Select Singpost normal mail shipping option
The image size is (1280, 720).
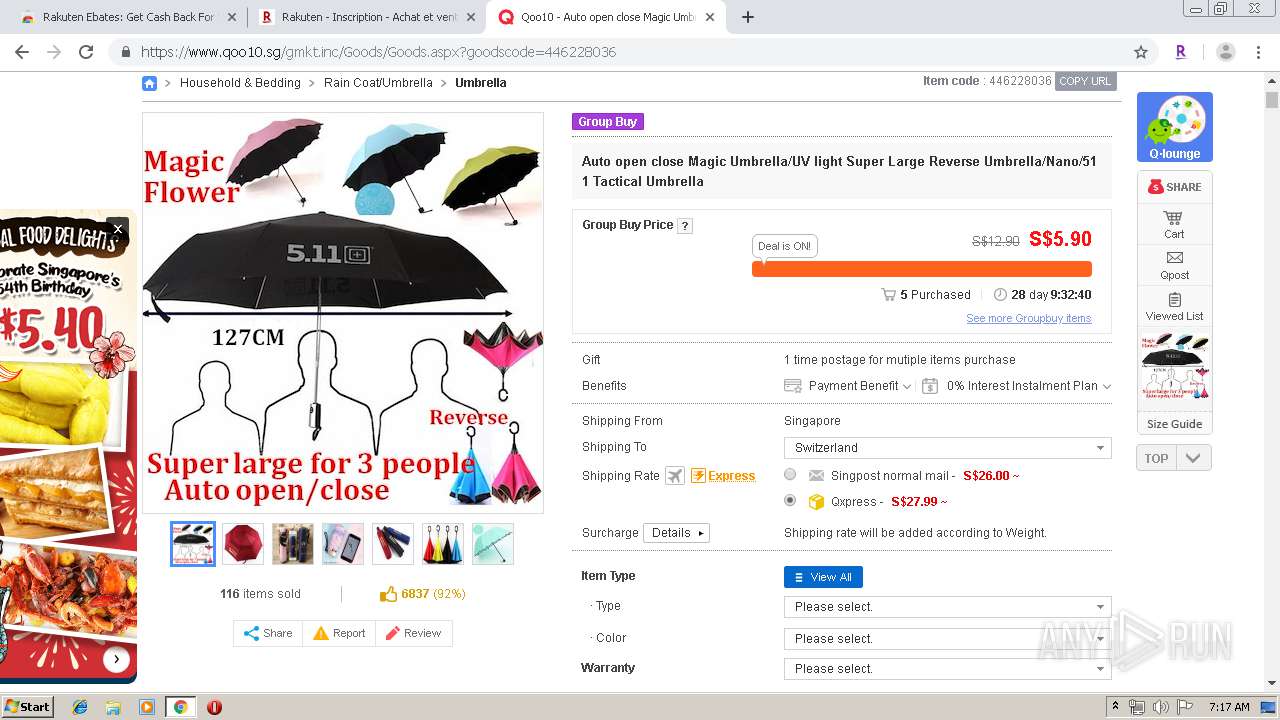(x=790, y=475)
